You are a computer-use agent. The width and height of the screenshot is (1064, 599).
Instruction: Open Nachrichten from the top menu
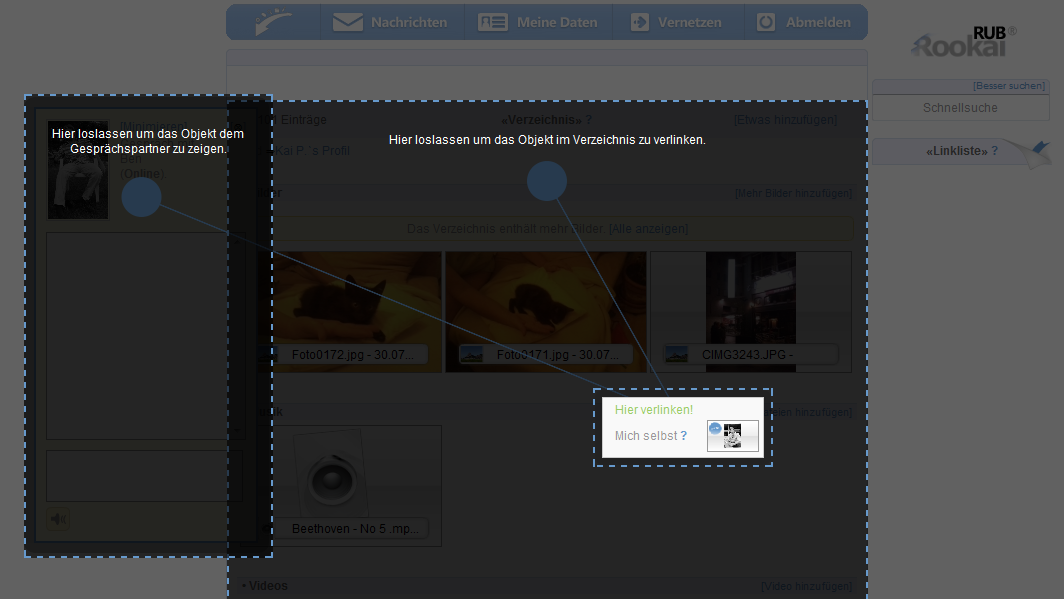(x=391, y=22)
